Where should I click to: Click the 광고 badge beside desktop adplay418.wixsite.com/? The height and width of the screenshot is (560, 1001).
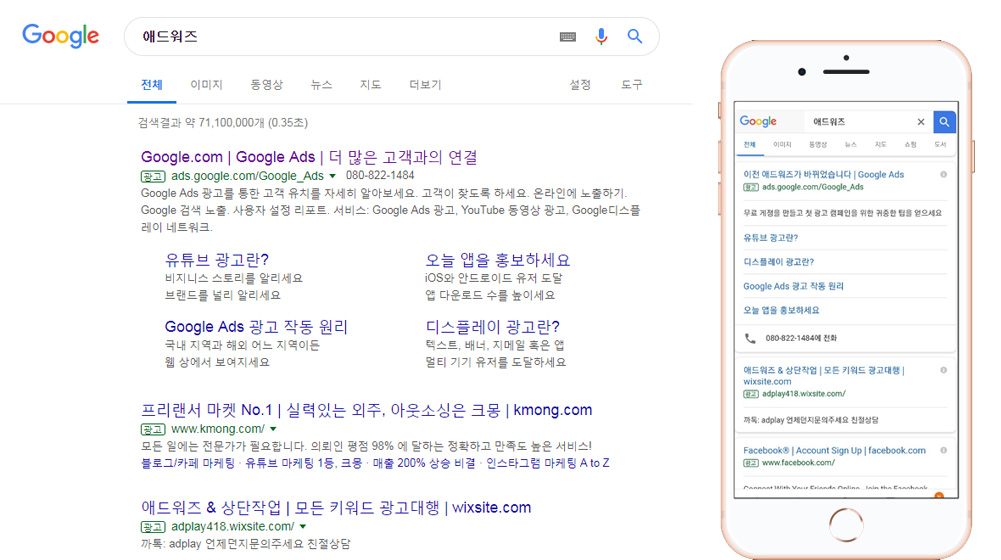(x=153, y=527)
